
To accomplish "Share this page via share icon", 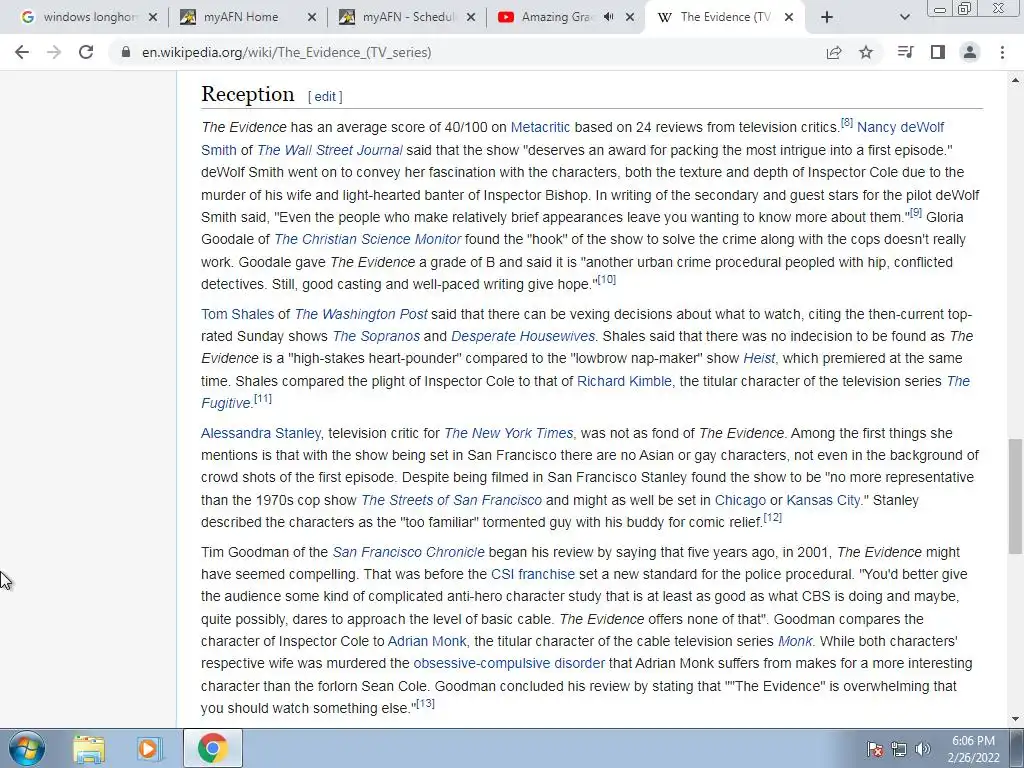I will (x=834, y=52).
